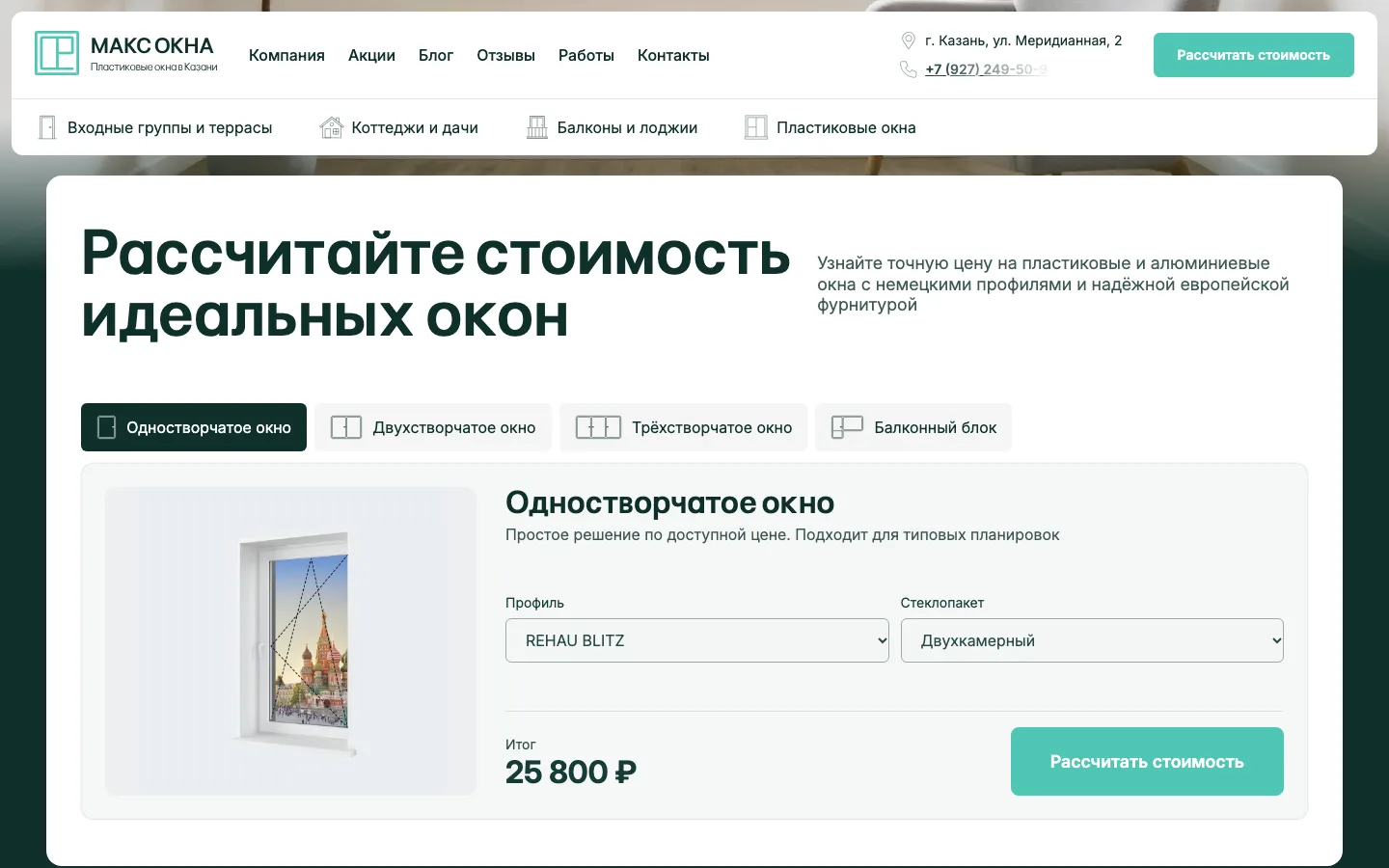
Task: Click the triple-sash window icon in the Трёхстворчатое tab
Action: 598,427
